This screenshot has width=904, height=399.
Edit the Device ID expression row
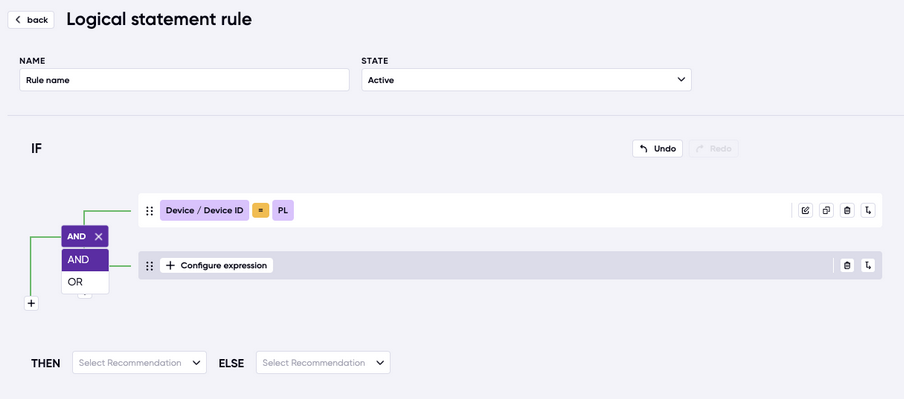point(805,210)
